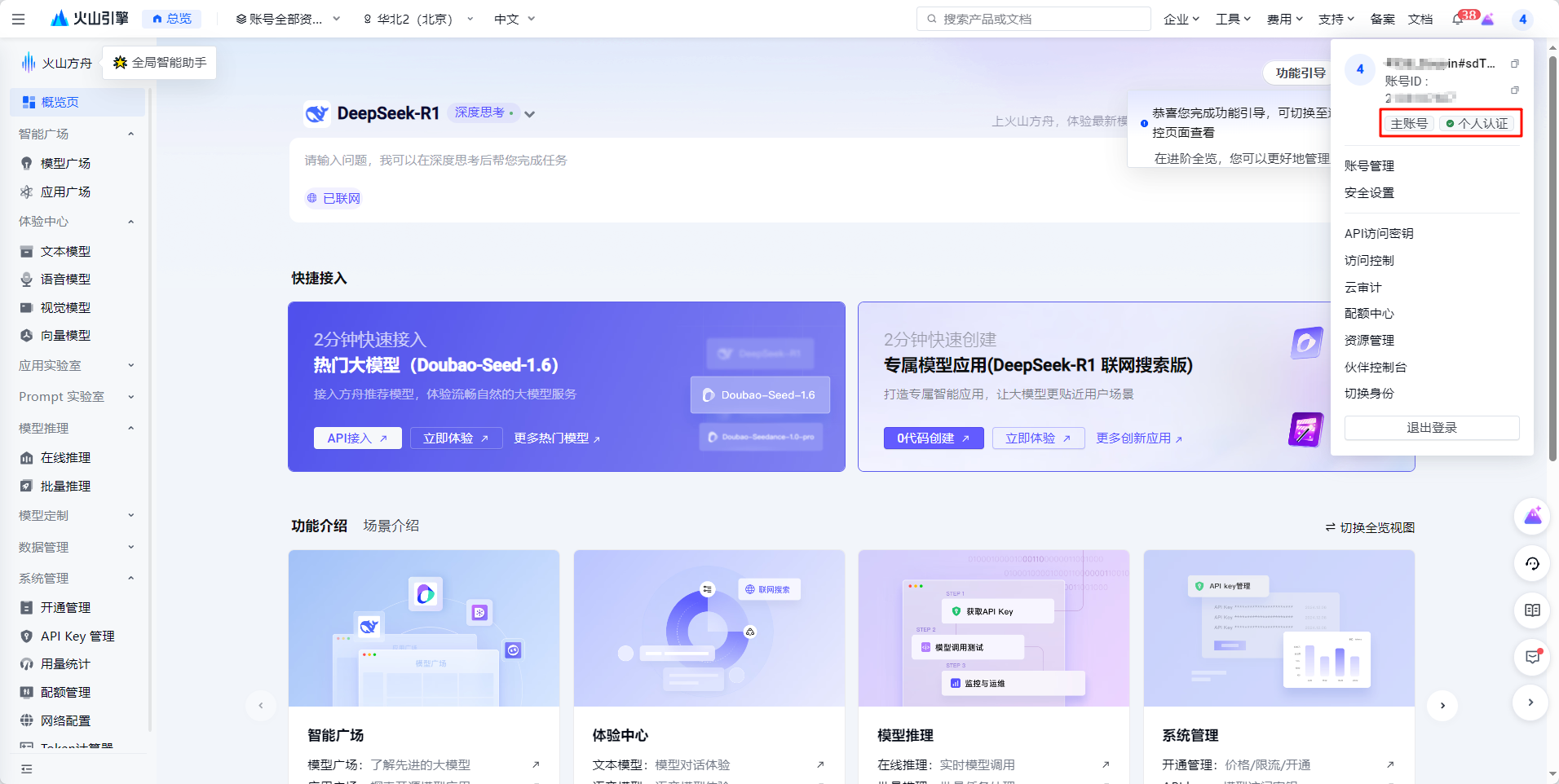
Task: Switch to the 功能介绍 tab
Action: point(320,526)
